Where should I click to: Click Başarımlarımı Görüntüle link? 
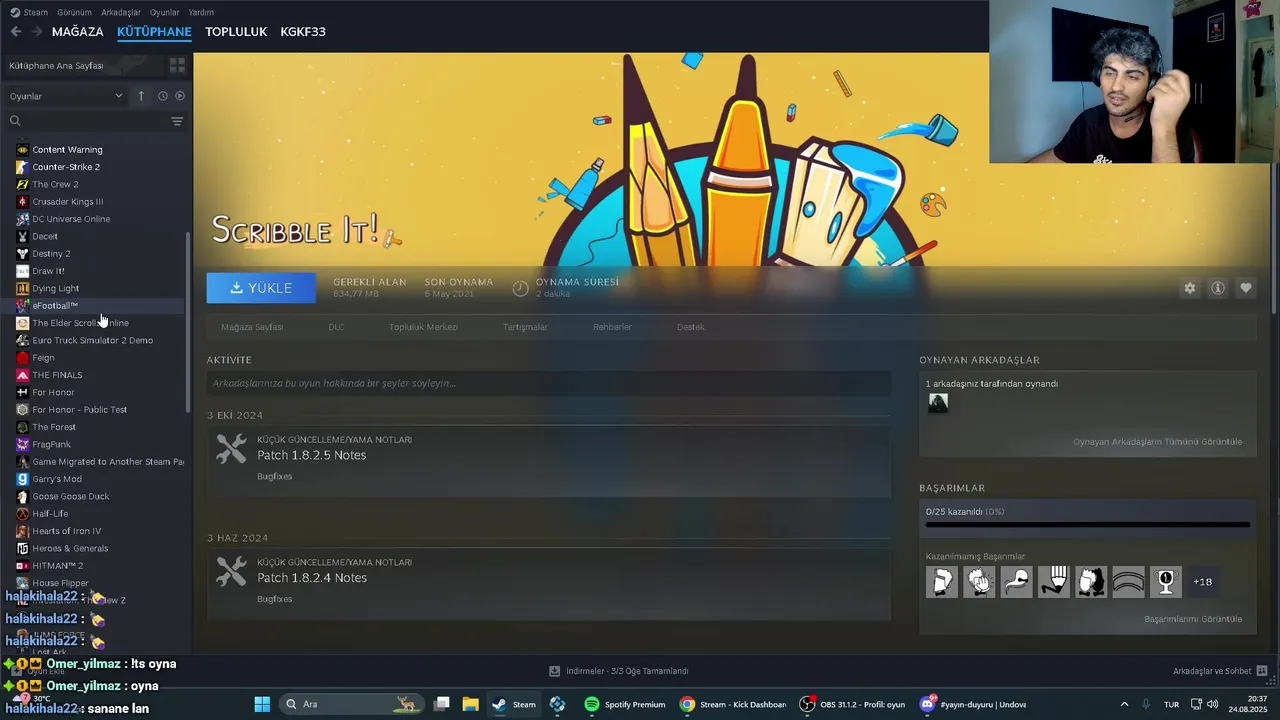pos(1193,619)
